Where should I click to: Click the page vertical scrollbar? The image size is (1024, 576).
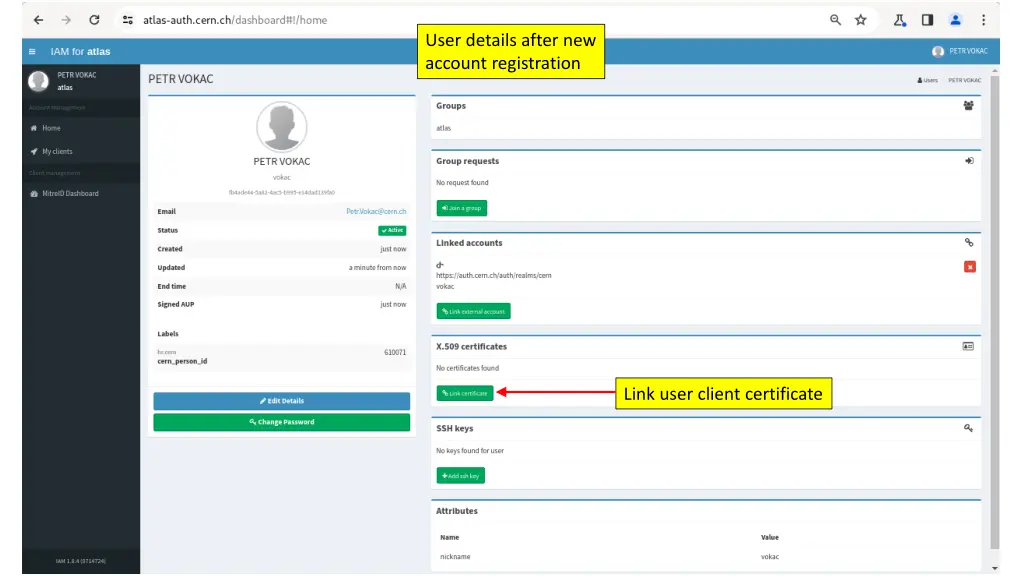995,312
